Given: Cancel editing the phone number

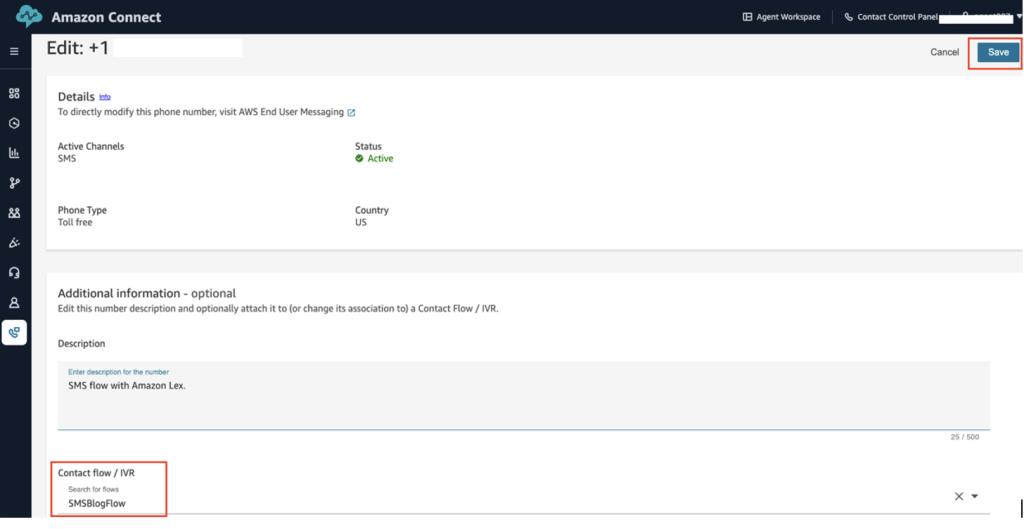Looking at the screenshot, I should (x=944, y=52).
